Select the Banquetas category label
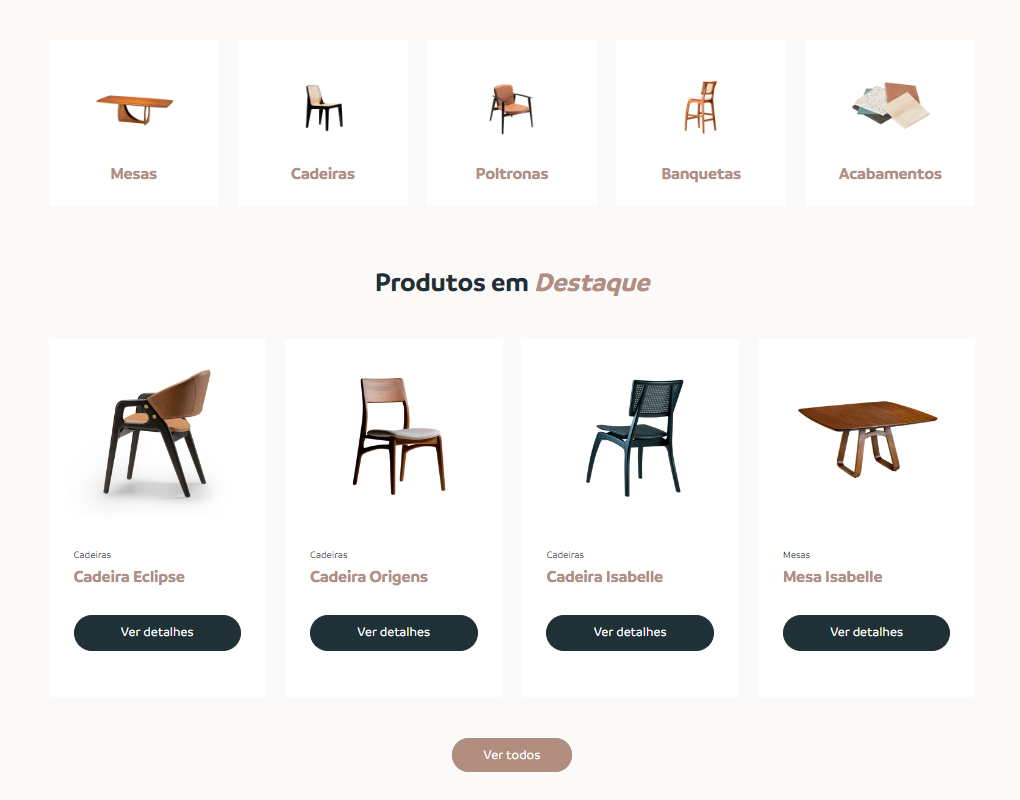Viewport: 1020px width, 800px height. 701,174
